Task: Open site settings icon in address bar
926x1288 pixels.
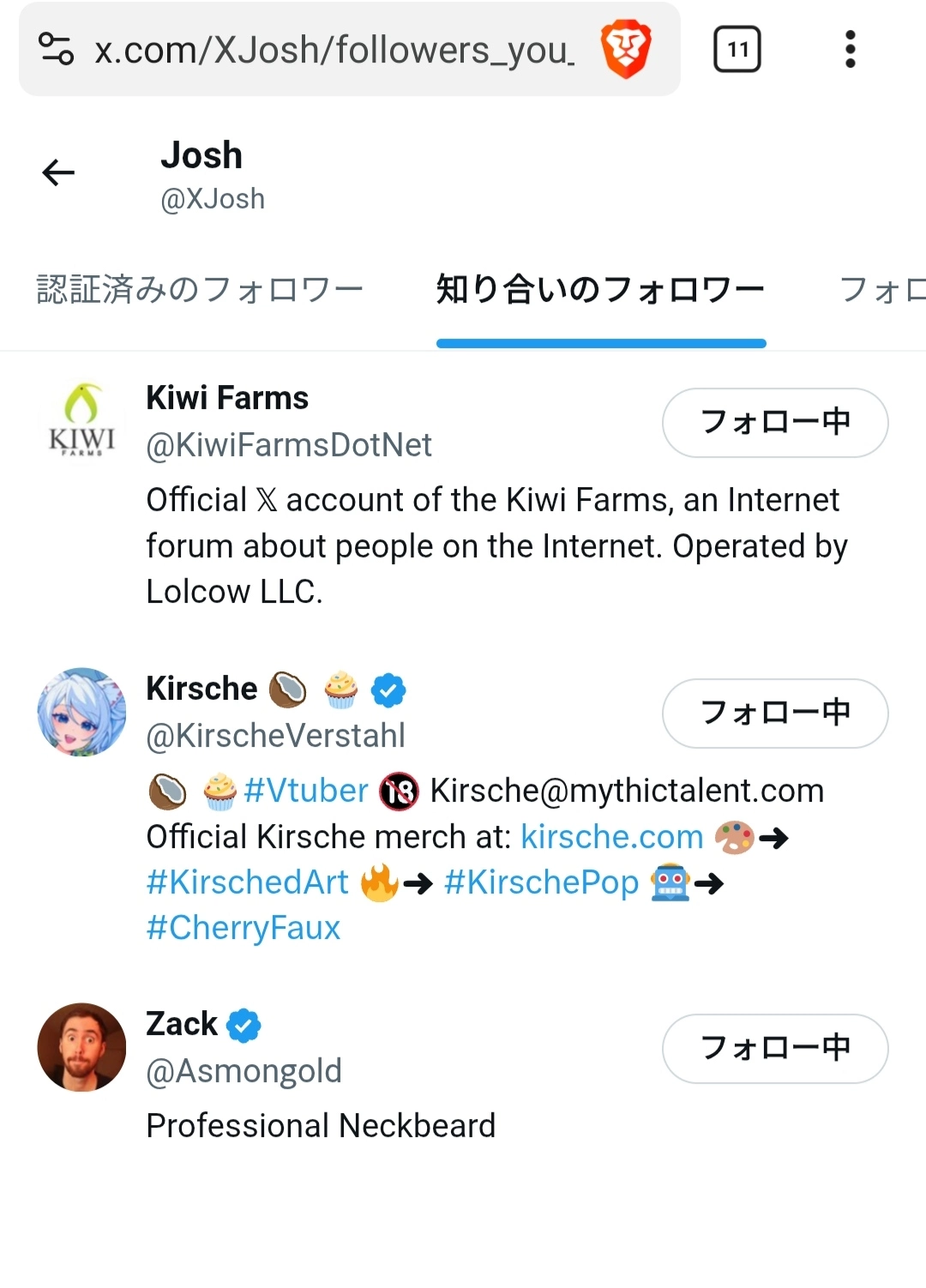Action: [57, 49]
